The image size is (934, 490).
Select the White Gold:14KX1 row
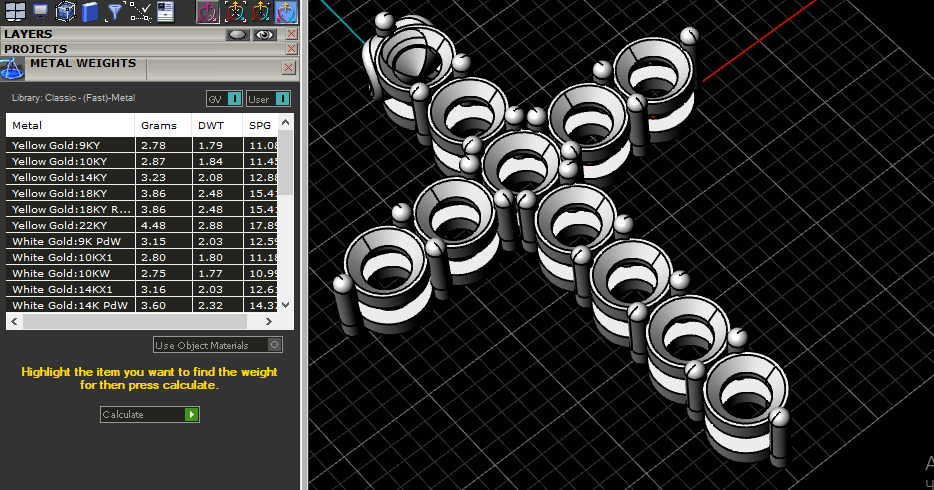141,290
